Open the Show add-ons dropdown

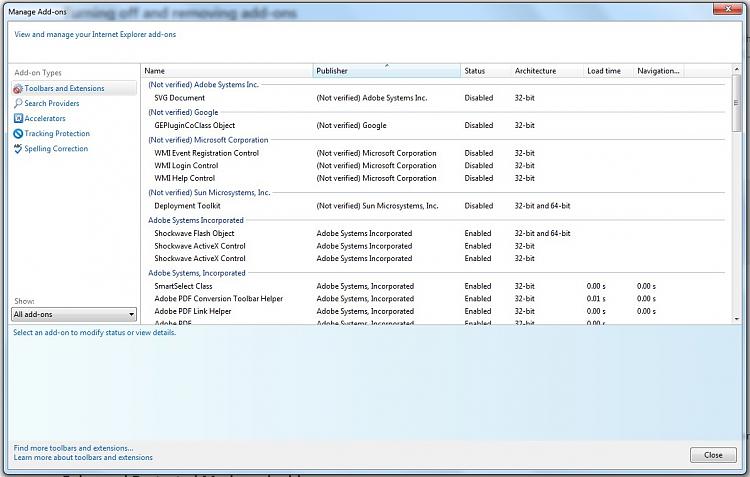pyautogui.click(x=74, y=314)
